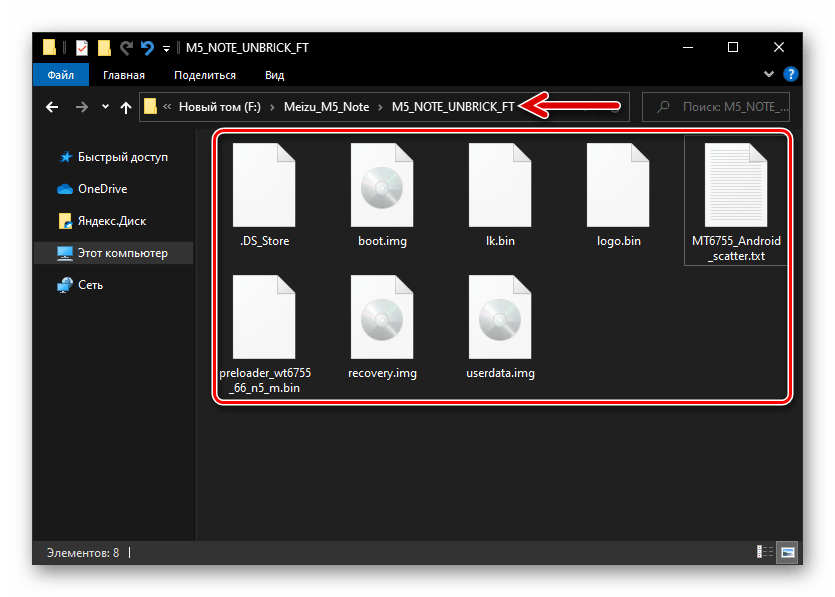Switch to the Вид ribbon tab
Viewport: 835px width, 597px height.
(x=274, y=75)
